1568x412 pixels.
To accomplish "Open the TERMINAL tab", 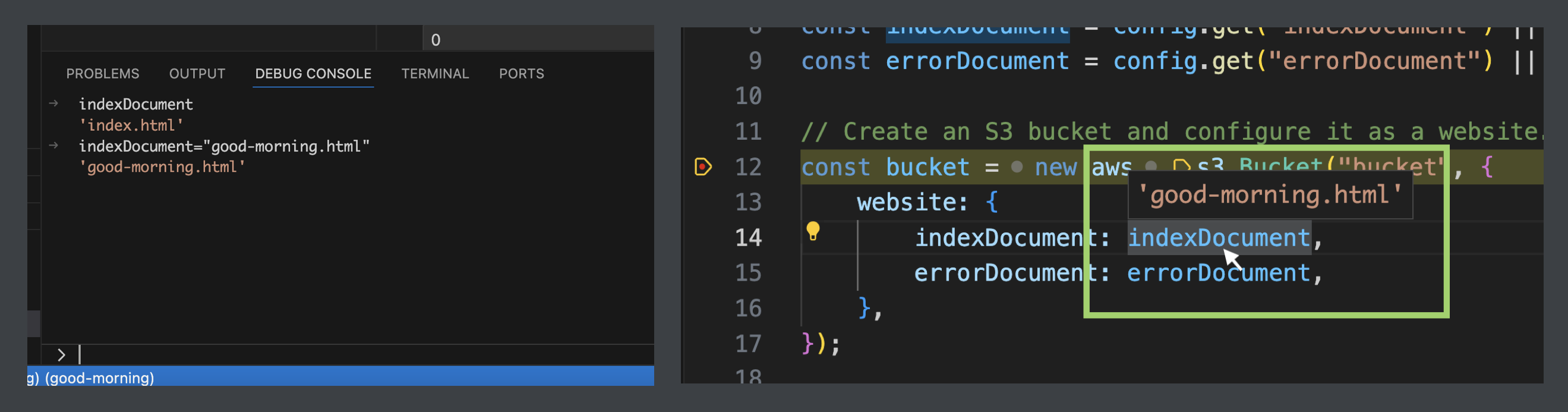I will click(434, 74).
